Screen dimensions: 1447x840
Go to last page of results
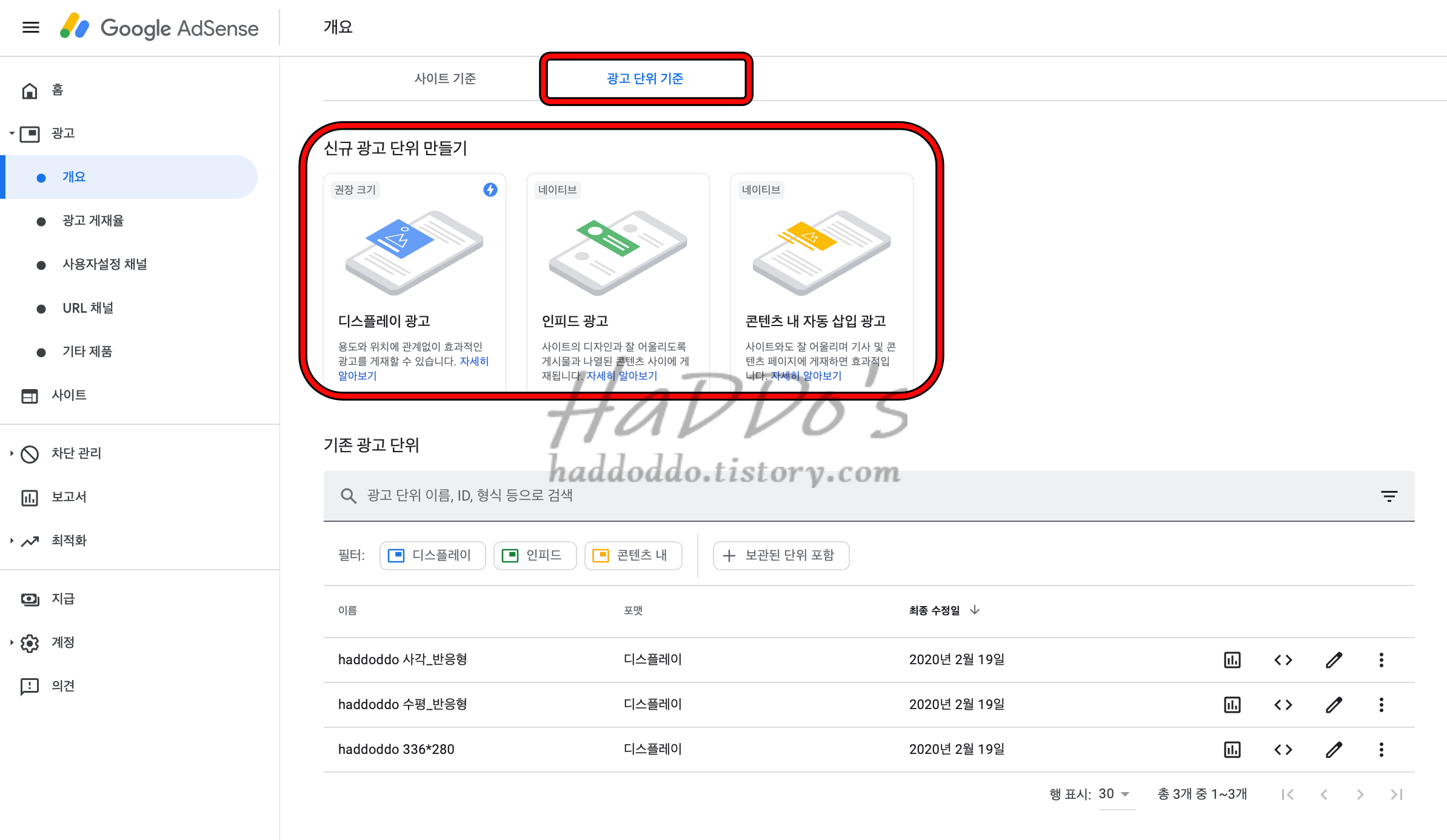tap(1397, 795)
